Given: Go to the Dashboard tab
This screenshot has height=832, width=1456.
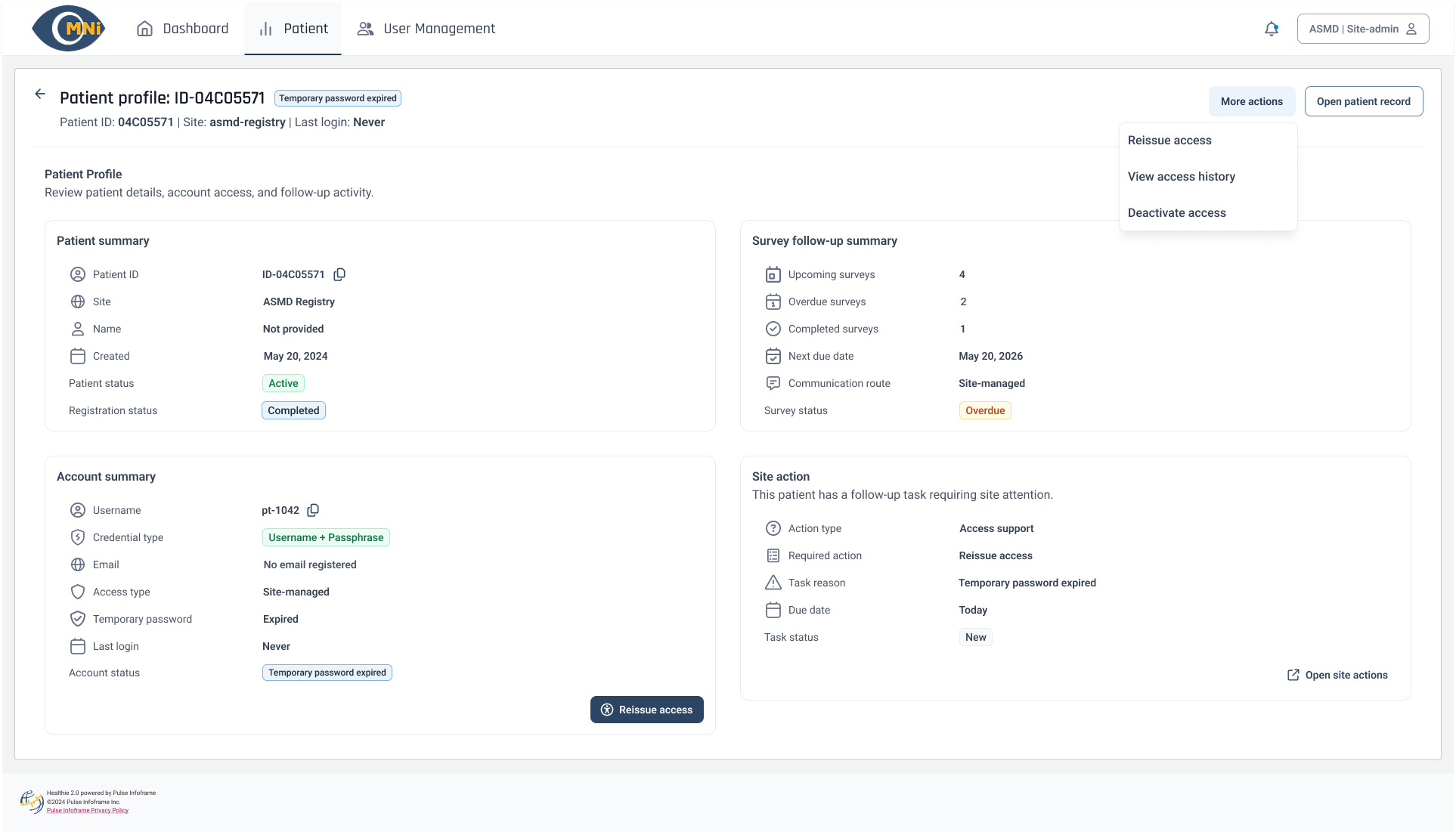Looking at the screenshot, I should (182, 29).
